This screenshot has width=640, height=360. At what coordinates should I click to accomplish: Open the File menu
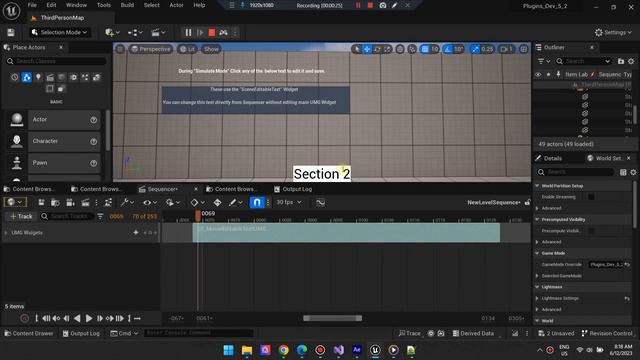tap(32, 5)
